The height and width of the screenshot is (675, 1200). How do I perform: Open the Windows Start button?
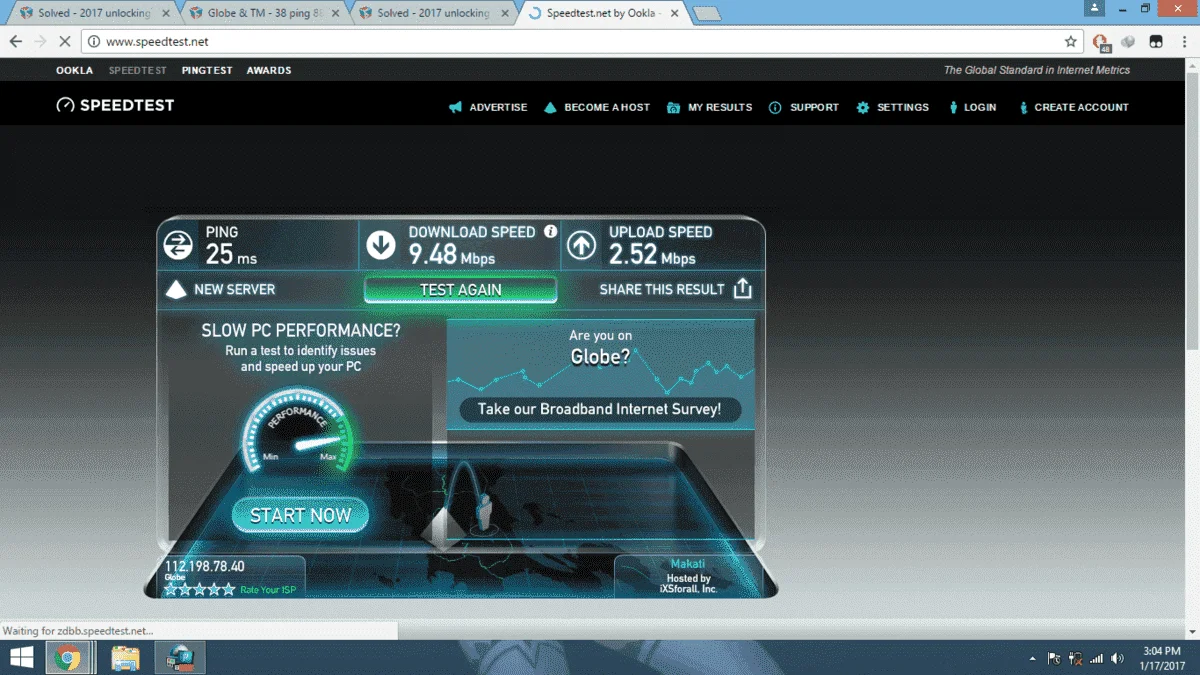tap(21, 658)
